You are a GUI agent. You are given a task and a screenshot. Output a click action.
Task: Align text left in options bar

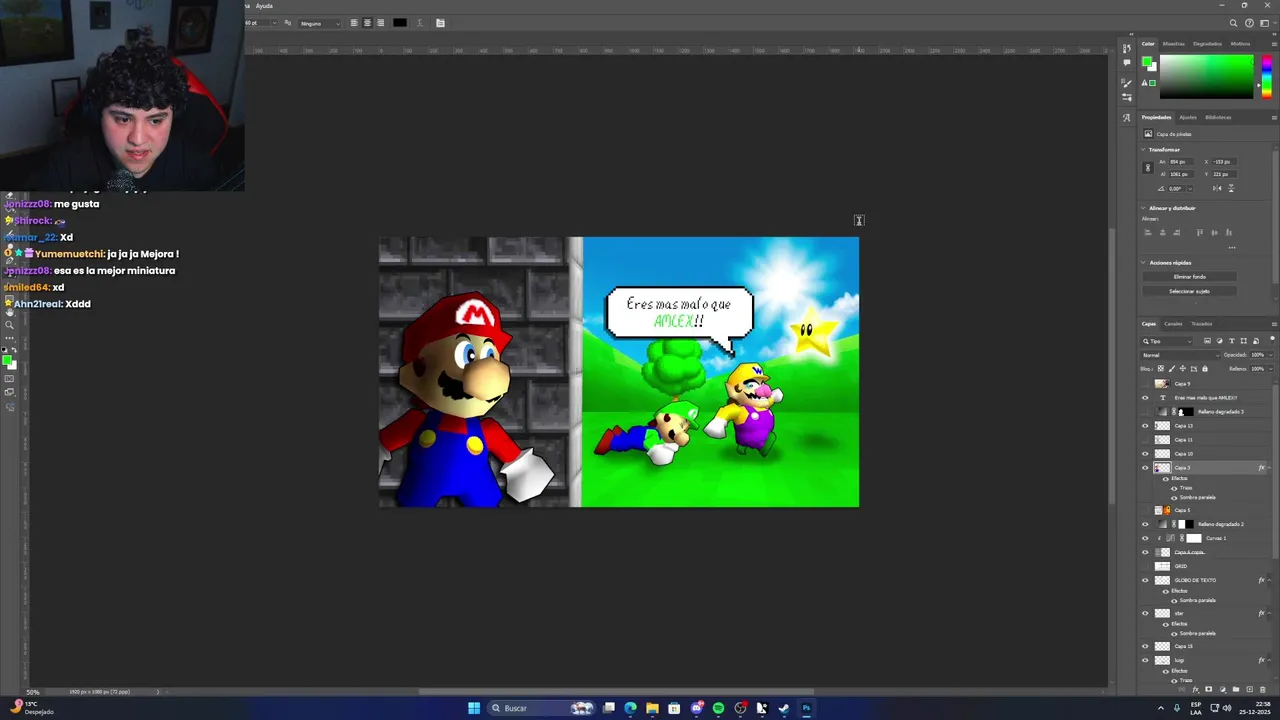(354, 22)
